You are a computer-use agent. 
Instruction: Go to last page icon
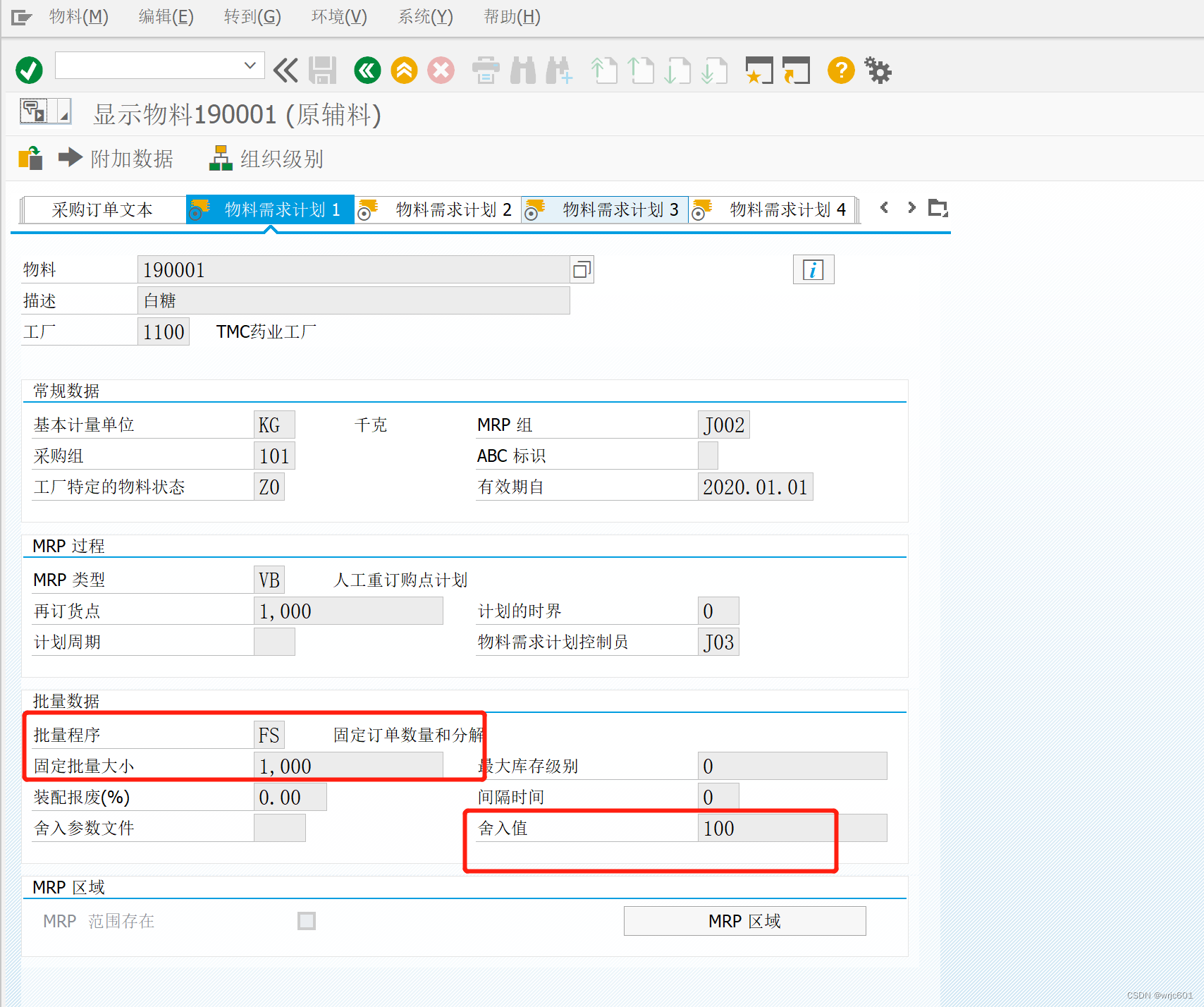pos(714,70)
